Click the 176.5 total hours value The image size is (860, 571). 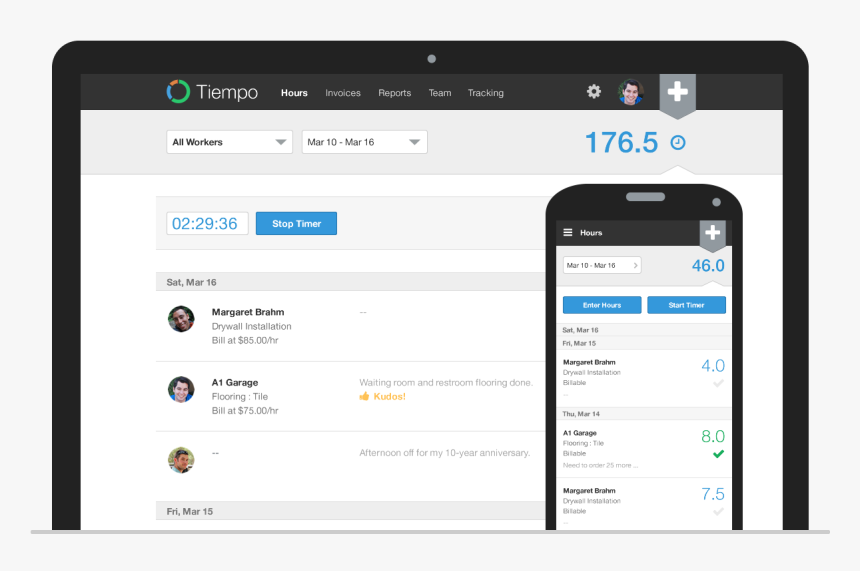point(621,143)
